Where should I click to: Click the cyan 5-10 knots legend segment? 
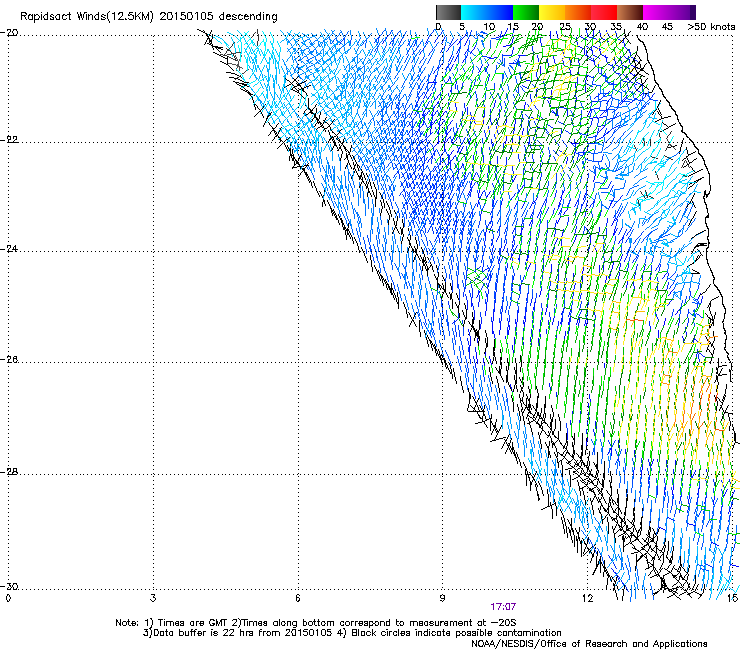474,12
